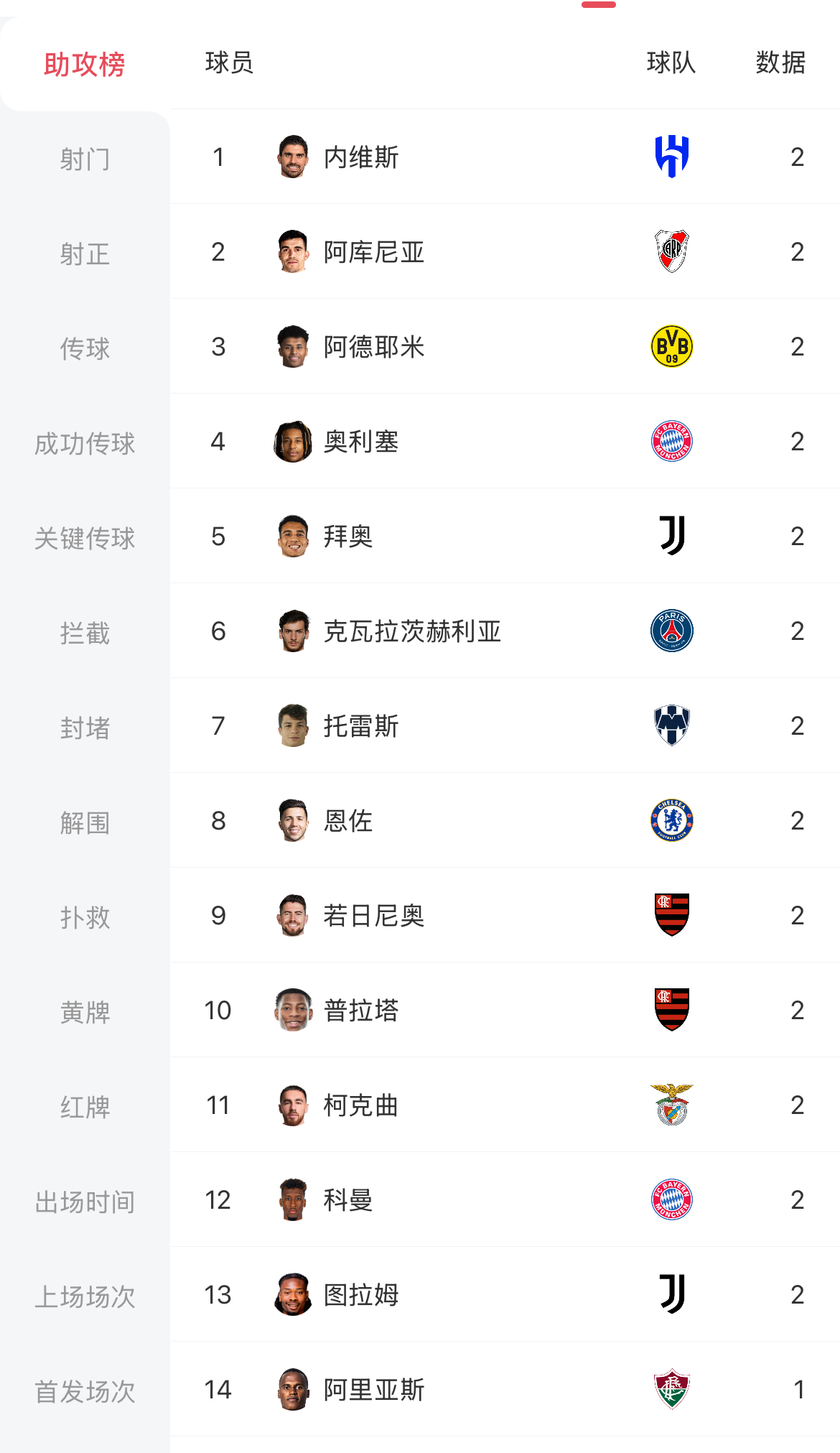This screenshot has width=840, height=1453.
Task: Tap the Monterrey team crest
Action: (671, 725)
